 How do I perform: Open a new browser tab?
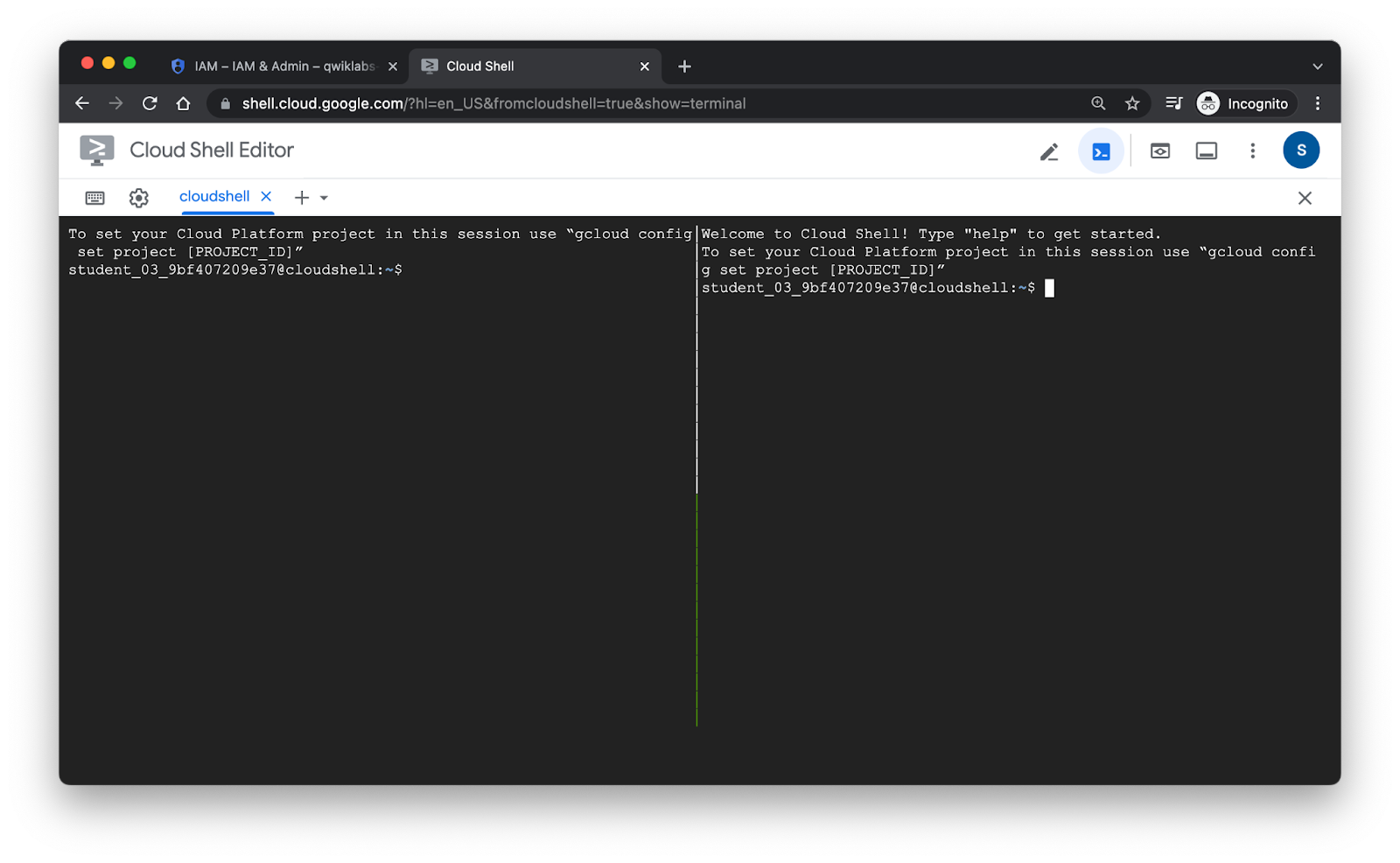[x=684, y=67]
